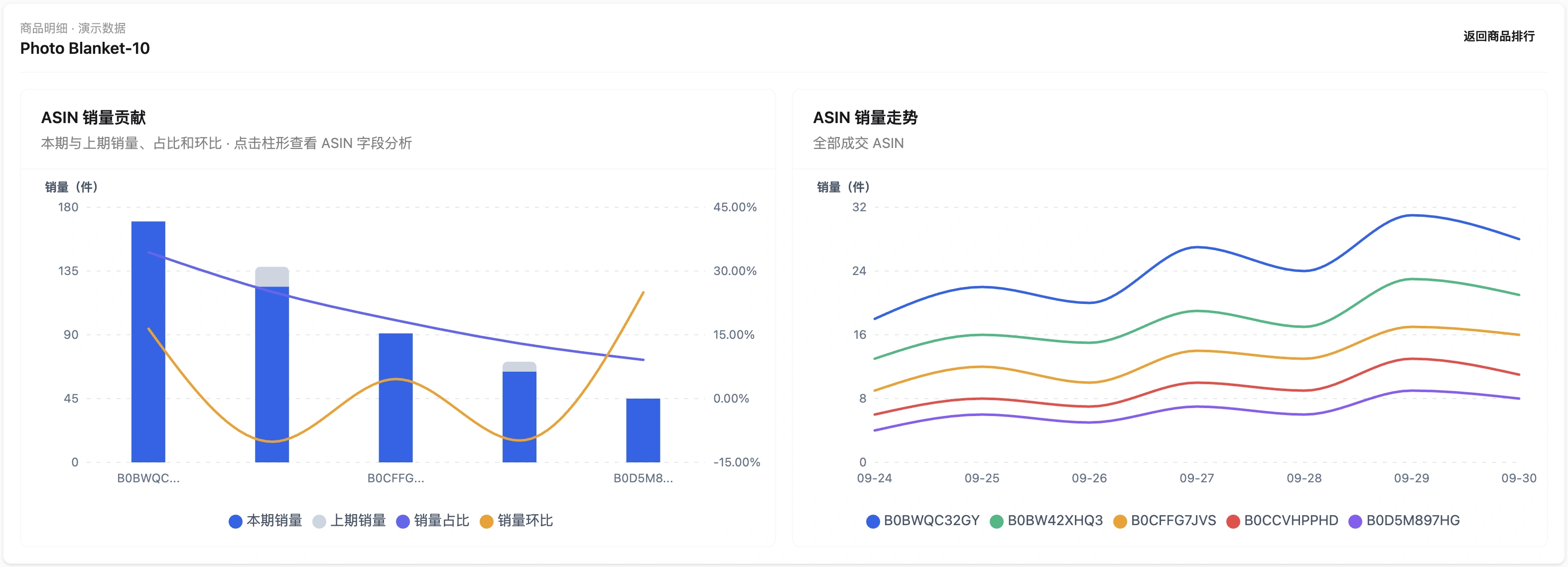Click 45.00% right axis value
Image resolution: width=1568 pixels, height=567 pixels.
(x=735, y=207)
